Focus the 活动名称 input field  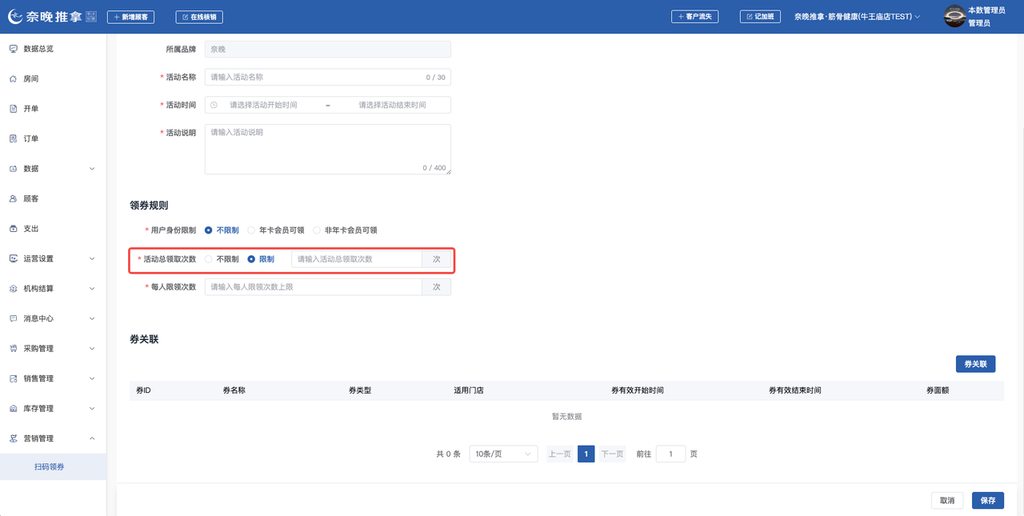[x=328, y=77]
